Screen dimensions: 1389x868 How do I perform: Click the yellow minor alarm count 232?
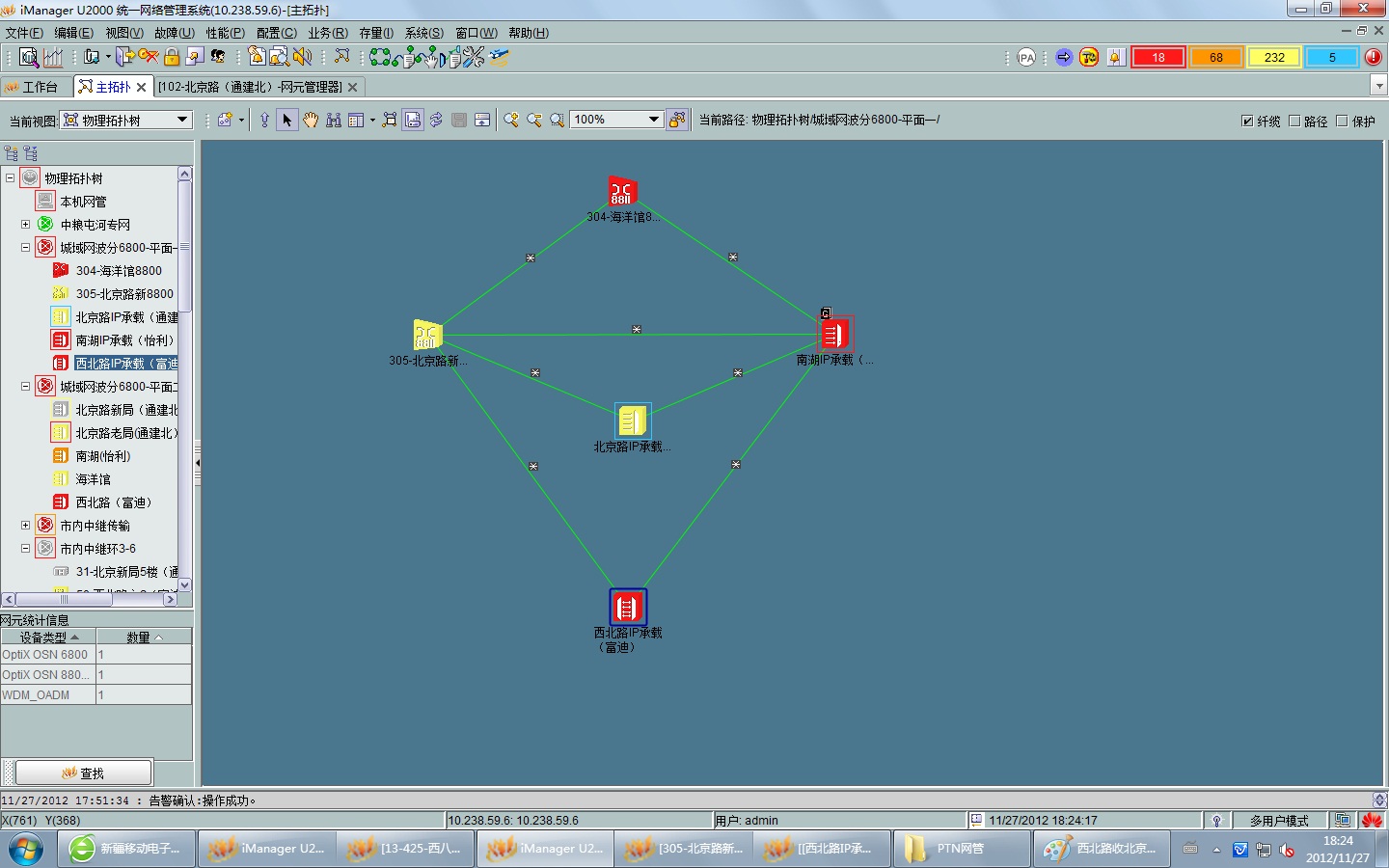point(1274,57)
